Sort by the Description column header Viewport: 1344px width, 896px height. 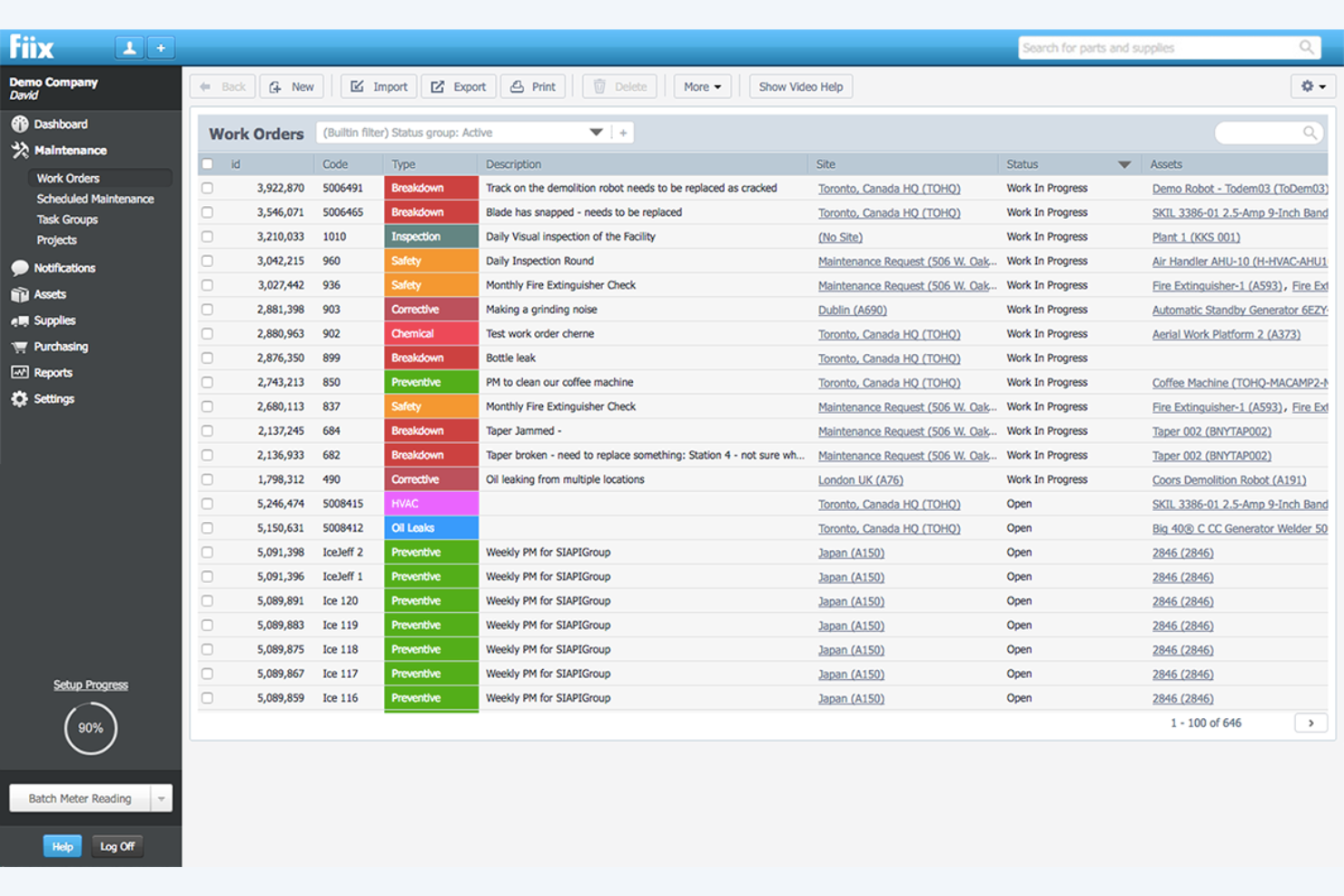point(513,164)
